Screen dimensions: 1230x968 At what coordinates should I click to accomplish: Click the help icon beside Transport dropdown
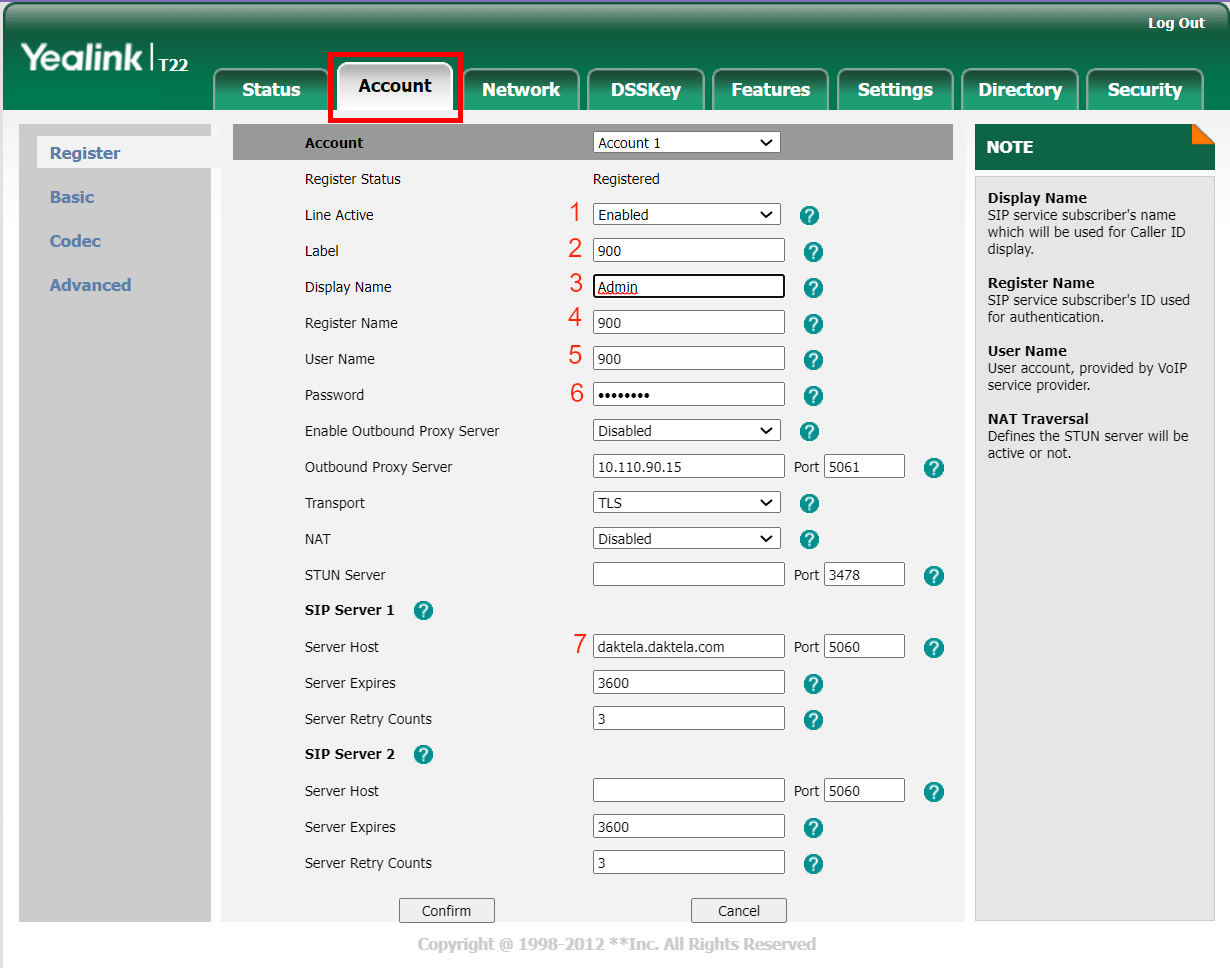click(810, 503)
